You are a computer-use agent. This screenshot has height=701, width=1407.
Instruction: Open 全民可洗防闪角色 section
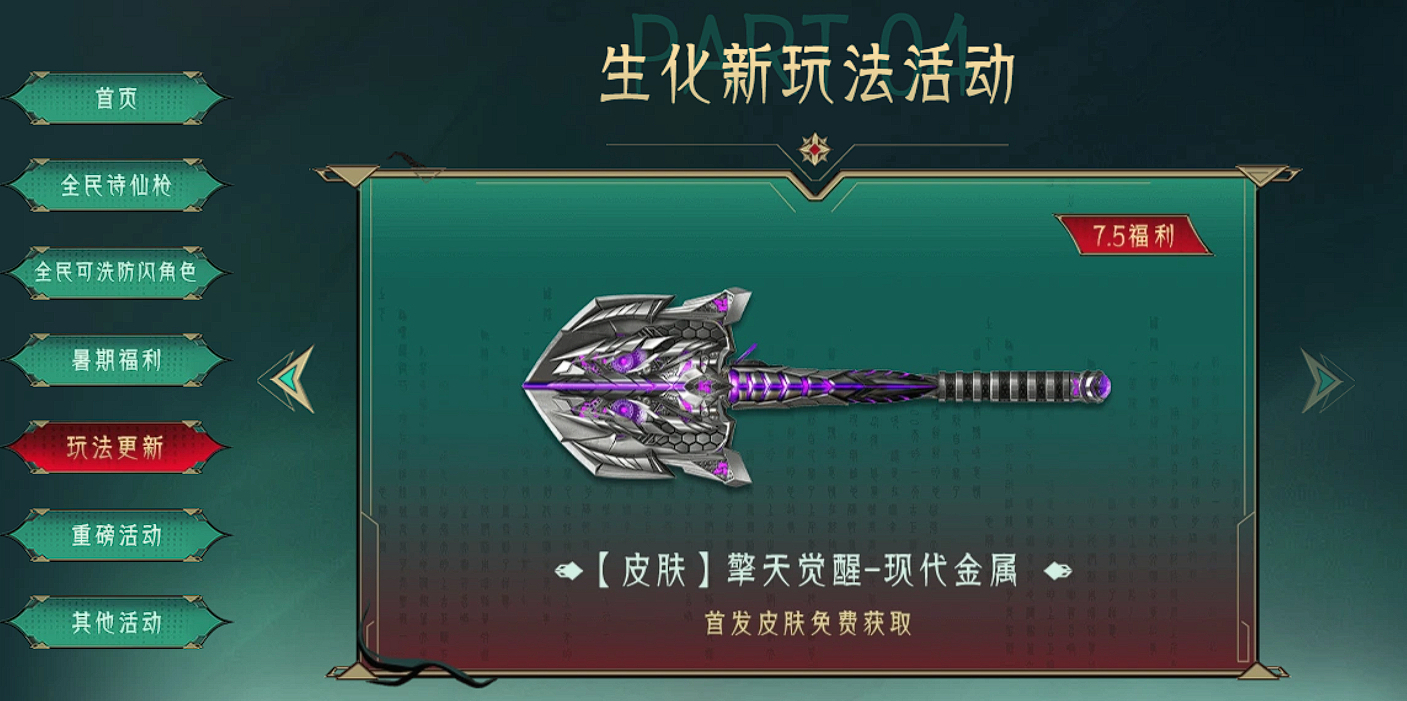point(116,272)
